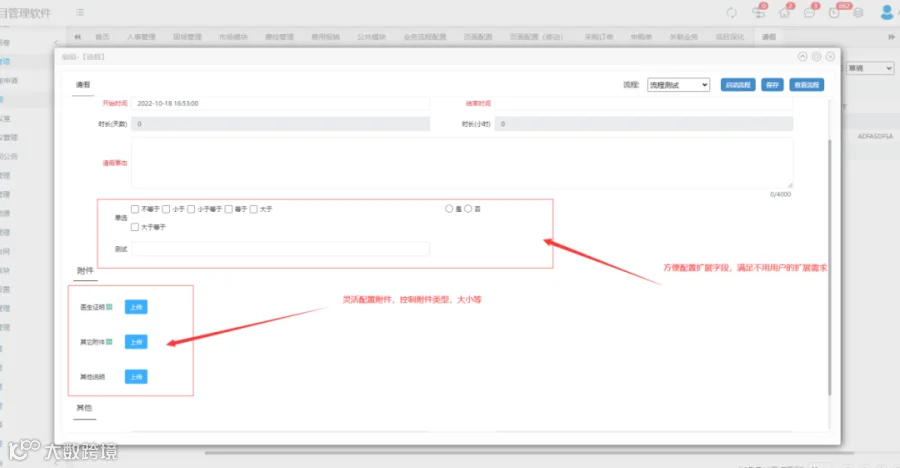Click into the 请假事由 text area
Image resolution: width=900 pixels, height=468 pixels.
point(462,163)
